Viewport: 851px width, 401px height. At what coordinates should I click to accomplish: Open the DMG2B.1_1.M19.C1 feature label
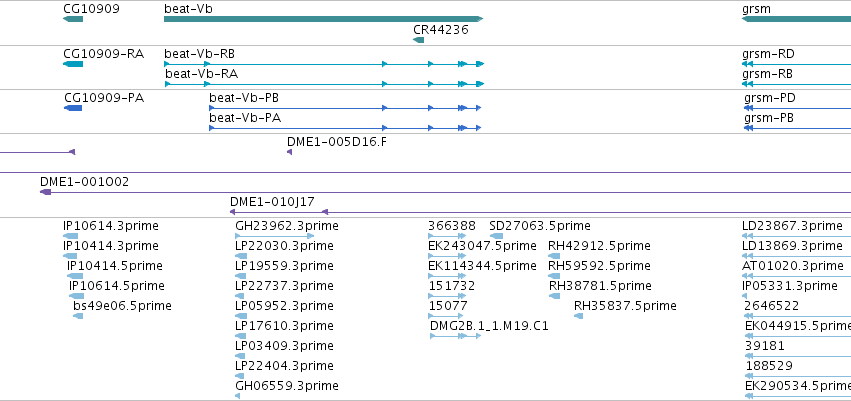[x=489, y=326]
